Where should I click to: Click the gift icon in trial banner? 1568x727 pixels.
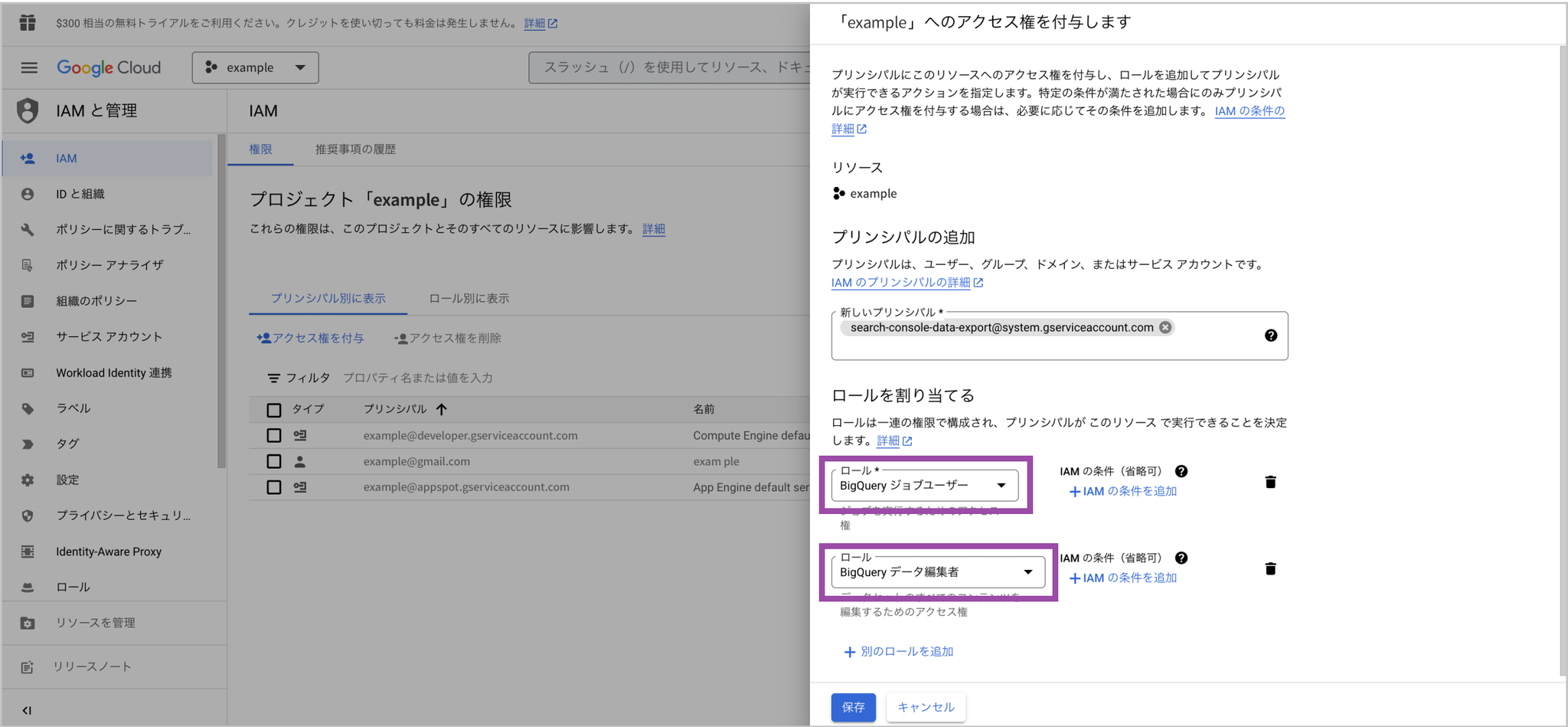coord(28,23)
